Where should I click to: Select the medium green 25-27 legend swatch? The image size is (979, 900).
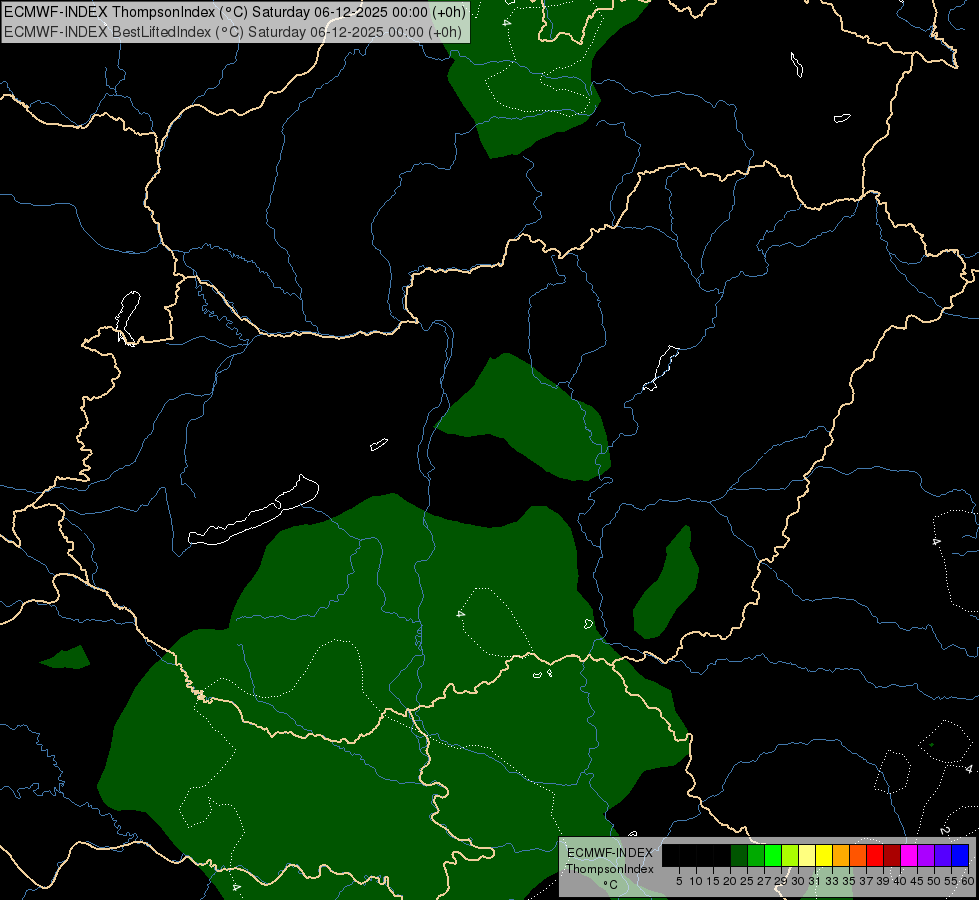coord(756,855)
